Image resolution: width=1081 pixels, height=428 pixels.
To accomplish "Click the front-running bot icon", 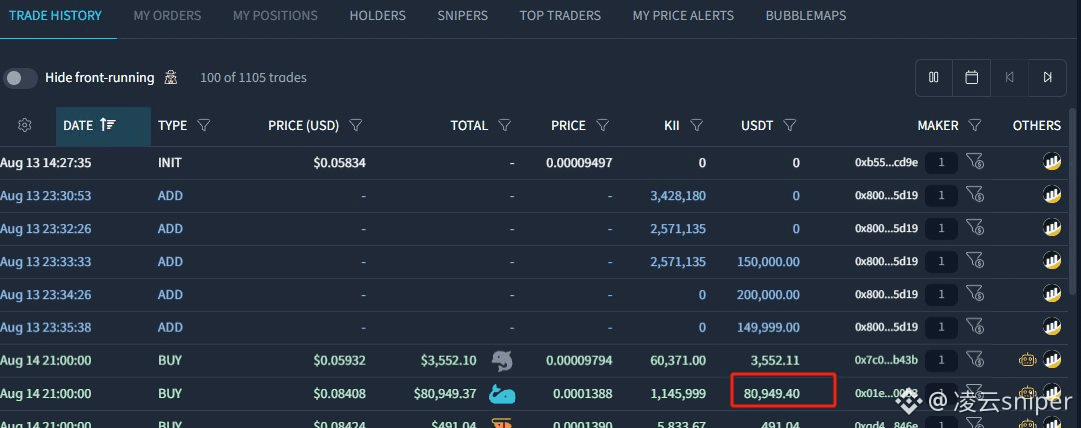I will click(170, 78).
